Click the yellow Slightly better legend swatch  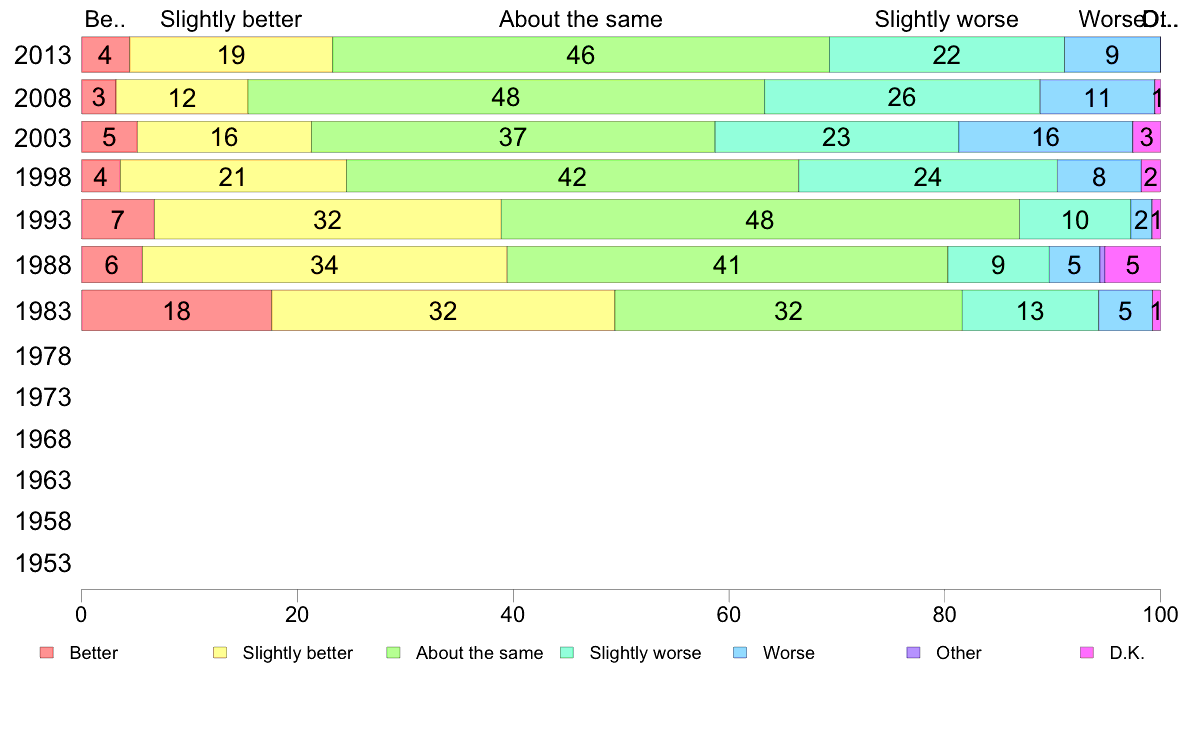click(220, 653)
